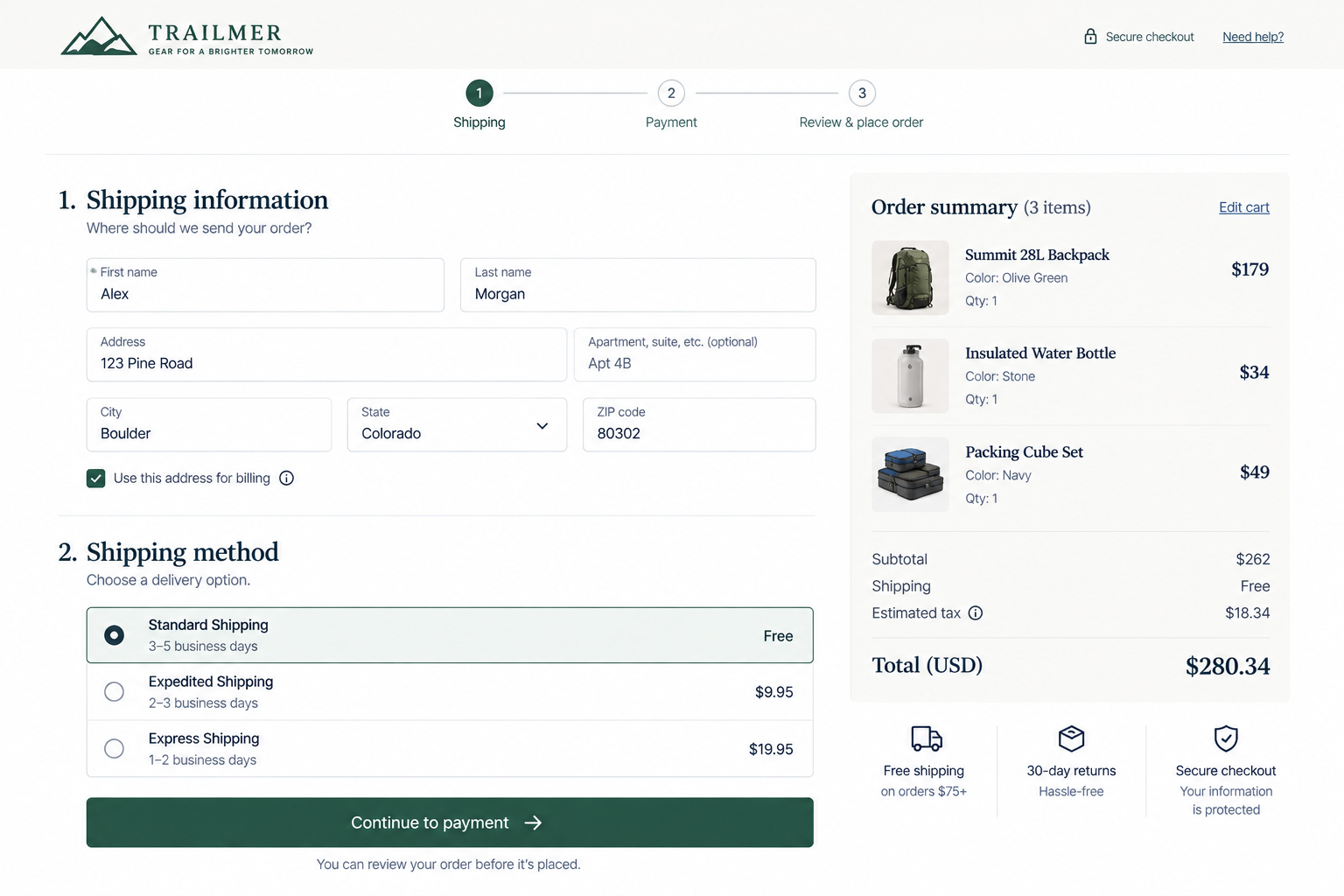
Task: Click the free shipping truck icon
Action: [x=926, y=738]
